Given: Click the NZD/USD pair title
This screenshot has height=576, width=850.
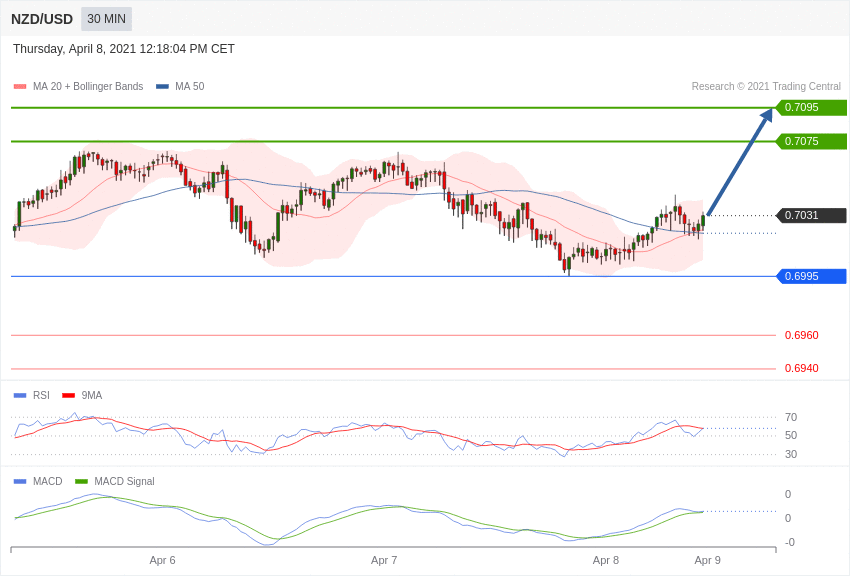Looking at the screenshot, I should tap(42, 19).
